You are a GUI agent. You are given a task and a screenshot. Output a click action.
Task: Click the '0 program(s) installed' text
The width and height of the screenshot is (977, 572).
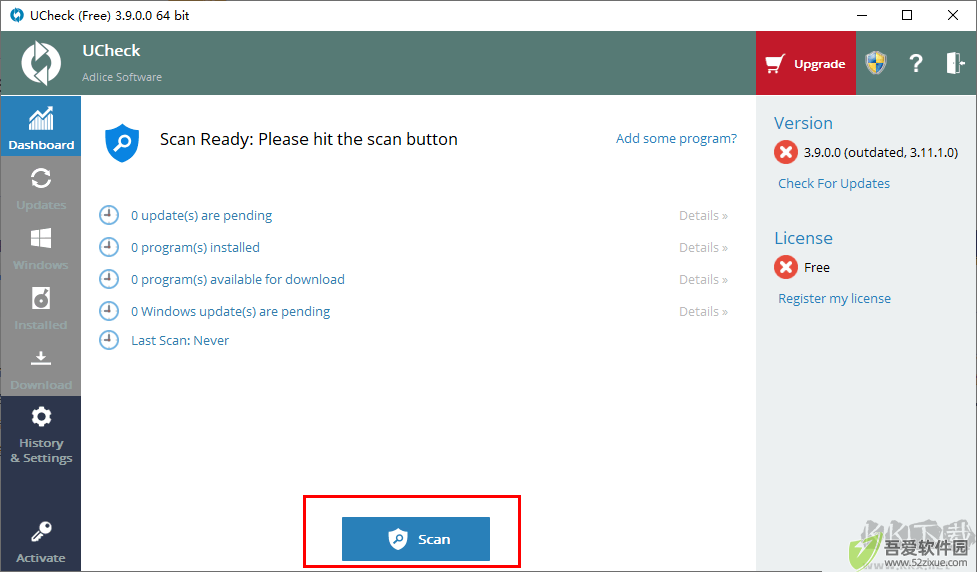point(195,247)
